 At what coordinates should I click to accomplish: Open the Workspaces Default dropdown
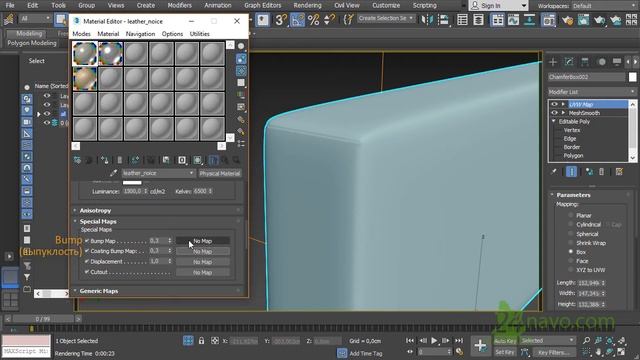tap(603, 6)
